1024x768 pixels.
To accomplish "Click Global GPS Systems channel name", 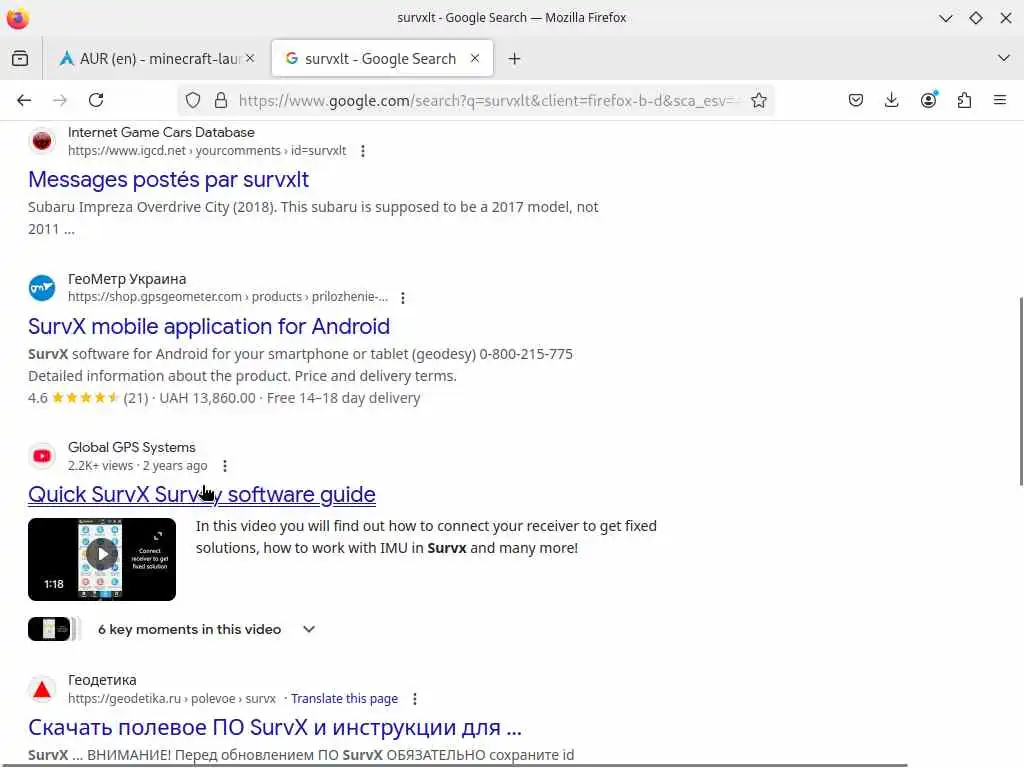I will pos(131,447).
